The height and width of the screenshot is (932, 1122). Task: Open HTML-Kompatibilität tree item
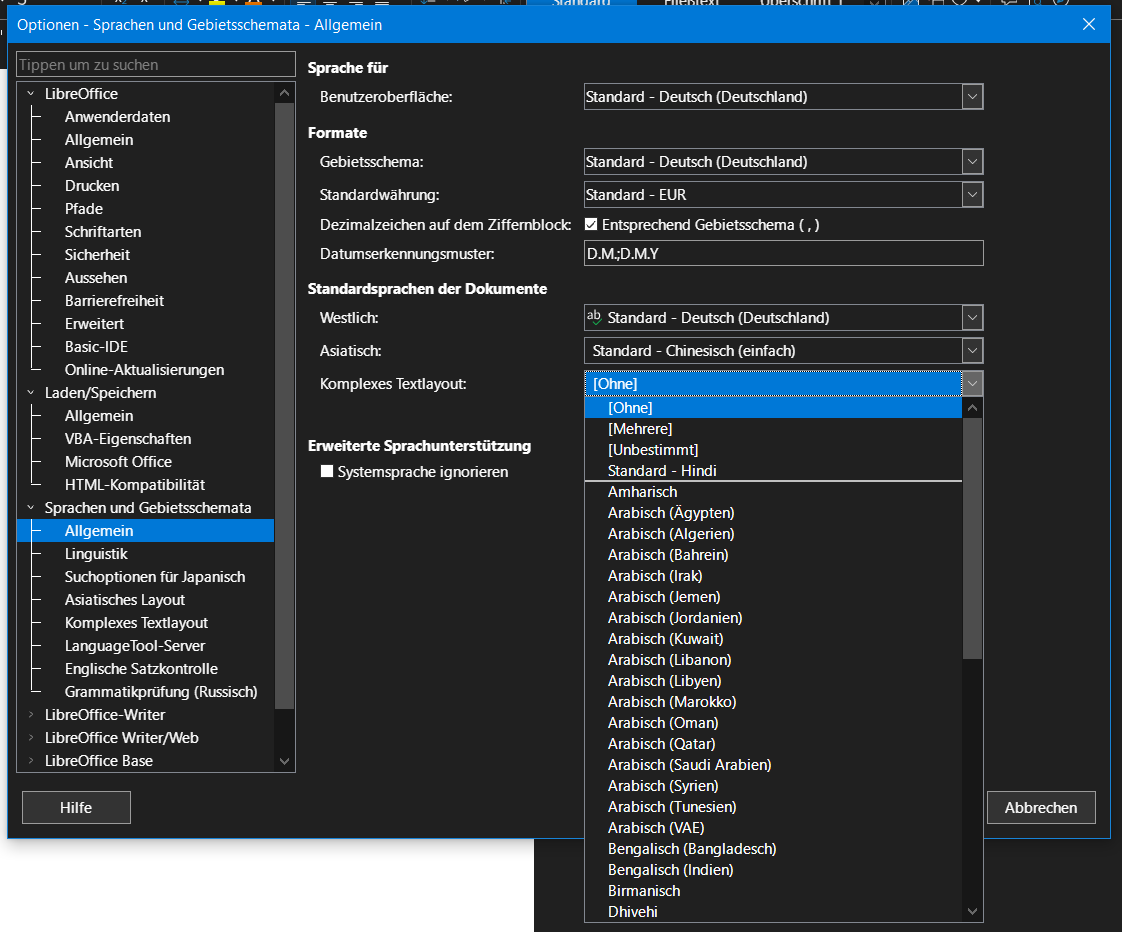135,485
